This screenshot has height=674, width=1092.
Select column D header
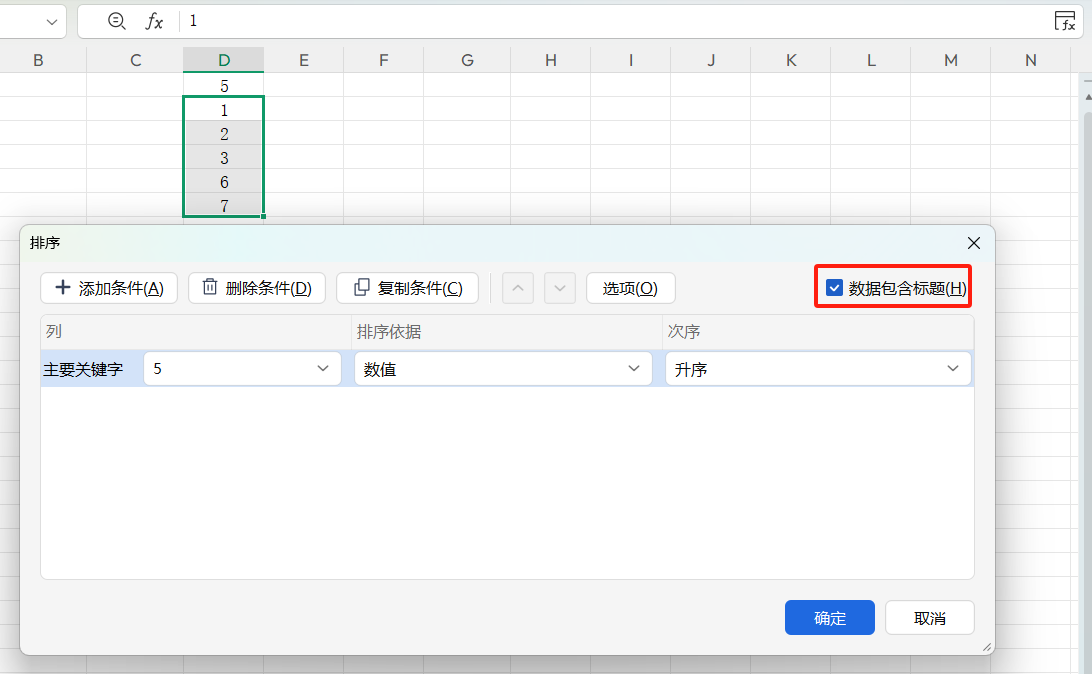point(223,59)
